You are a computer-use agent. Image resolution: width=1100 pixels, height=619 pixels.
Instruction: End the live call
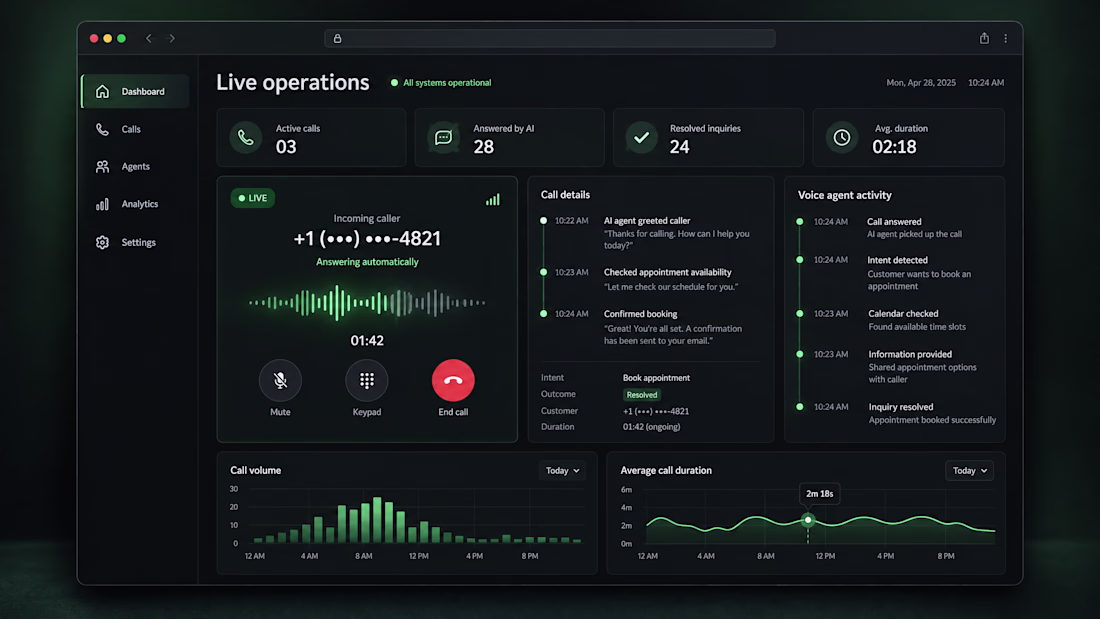click(x=453, y=380)
